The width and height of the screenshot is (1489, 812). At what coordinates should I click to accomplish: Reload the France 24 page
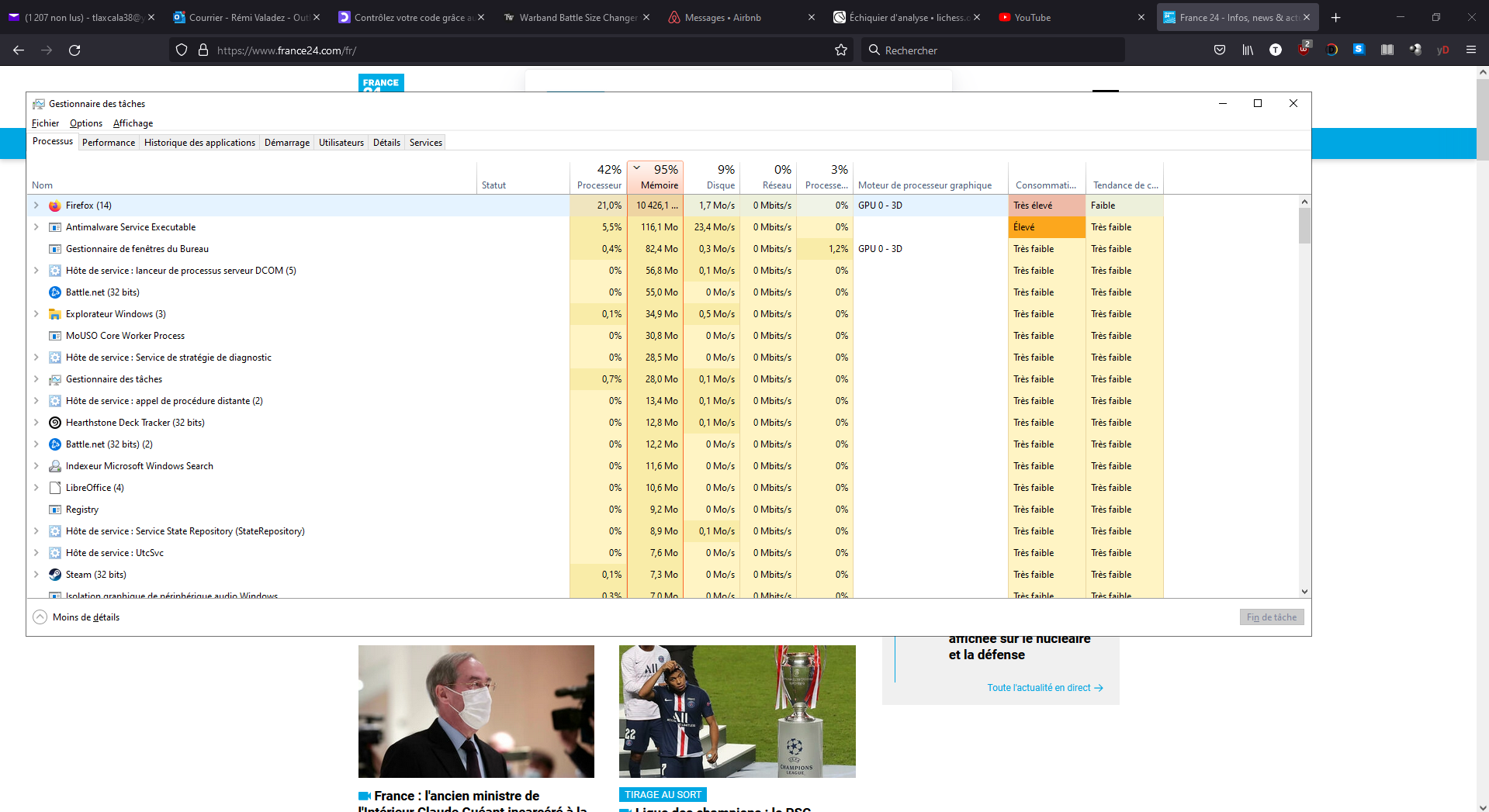74,50
